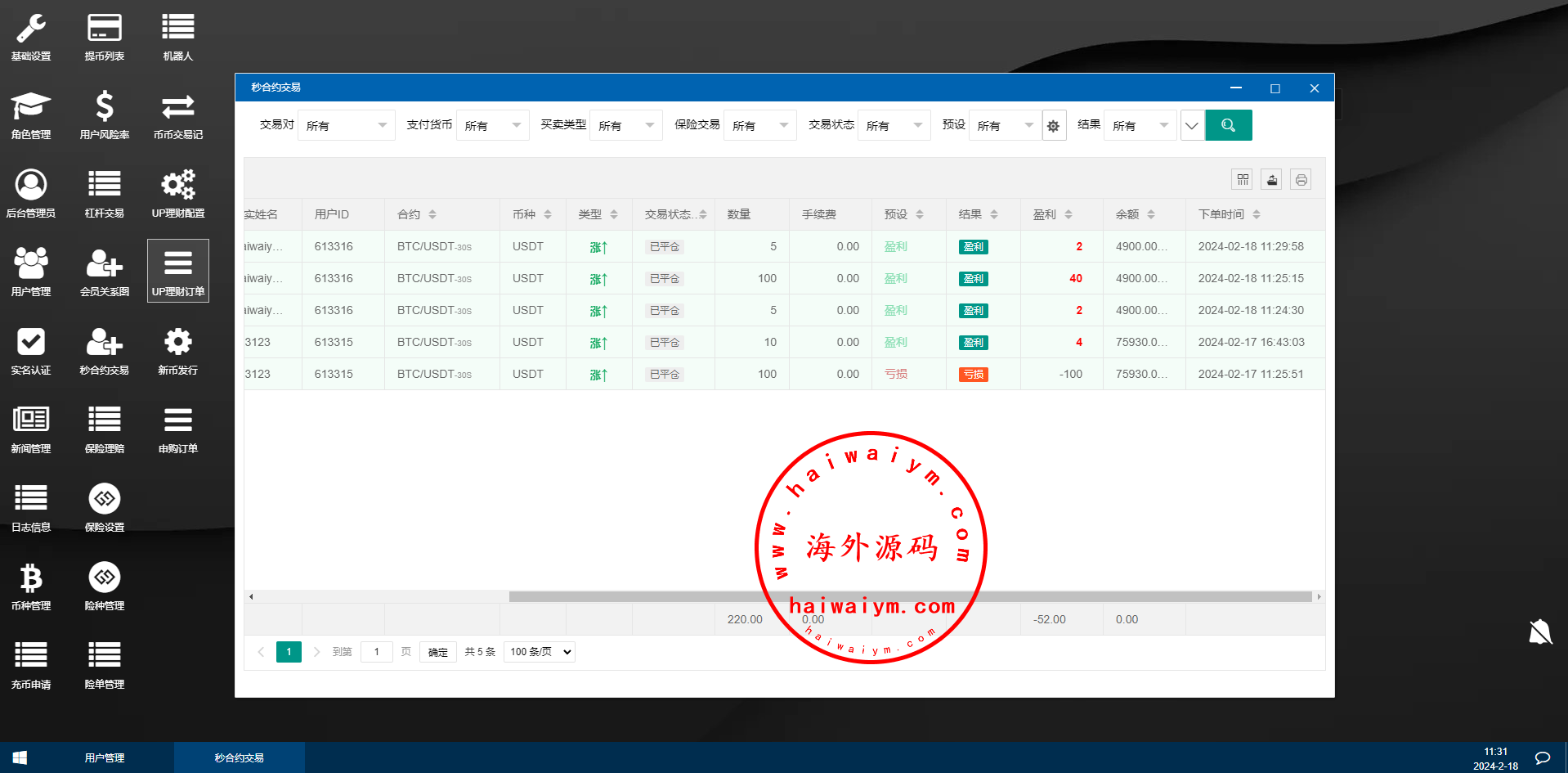This screenshot has height=773, width=1568.
Task: Expand the 交易对 dropdown
Action: pyautogui.click(x=346, y=126)
